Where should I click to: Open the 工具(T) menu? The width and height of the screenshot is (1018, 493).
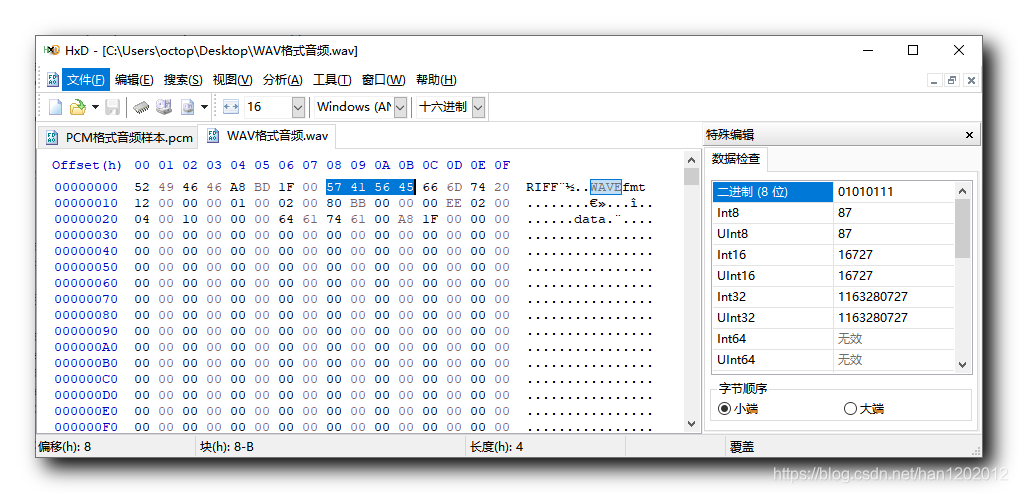332,80
